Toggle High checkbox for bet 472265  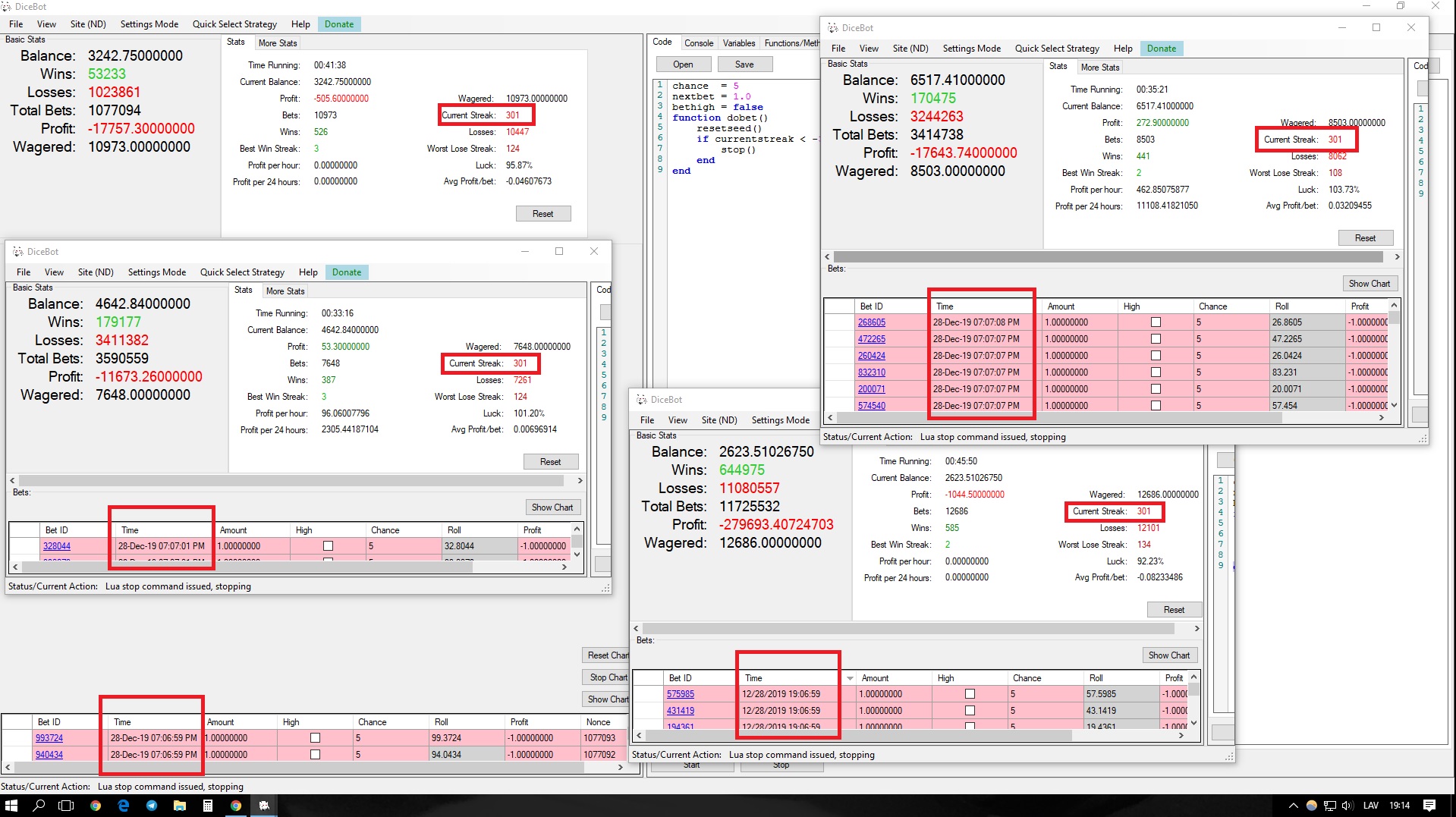point(1156,339)
